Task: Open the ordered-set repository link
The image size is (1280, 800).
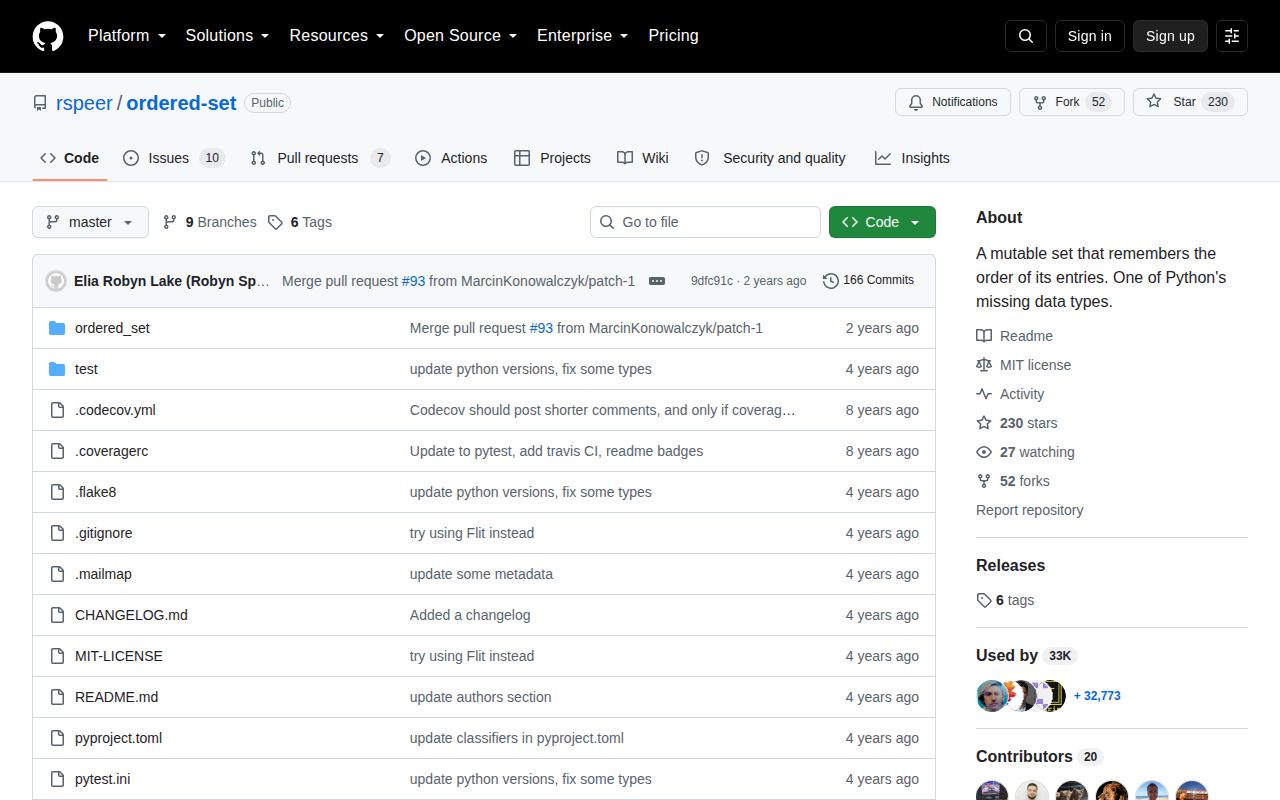Action: point(181,103)
